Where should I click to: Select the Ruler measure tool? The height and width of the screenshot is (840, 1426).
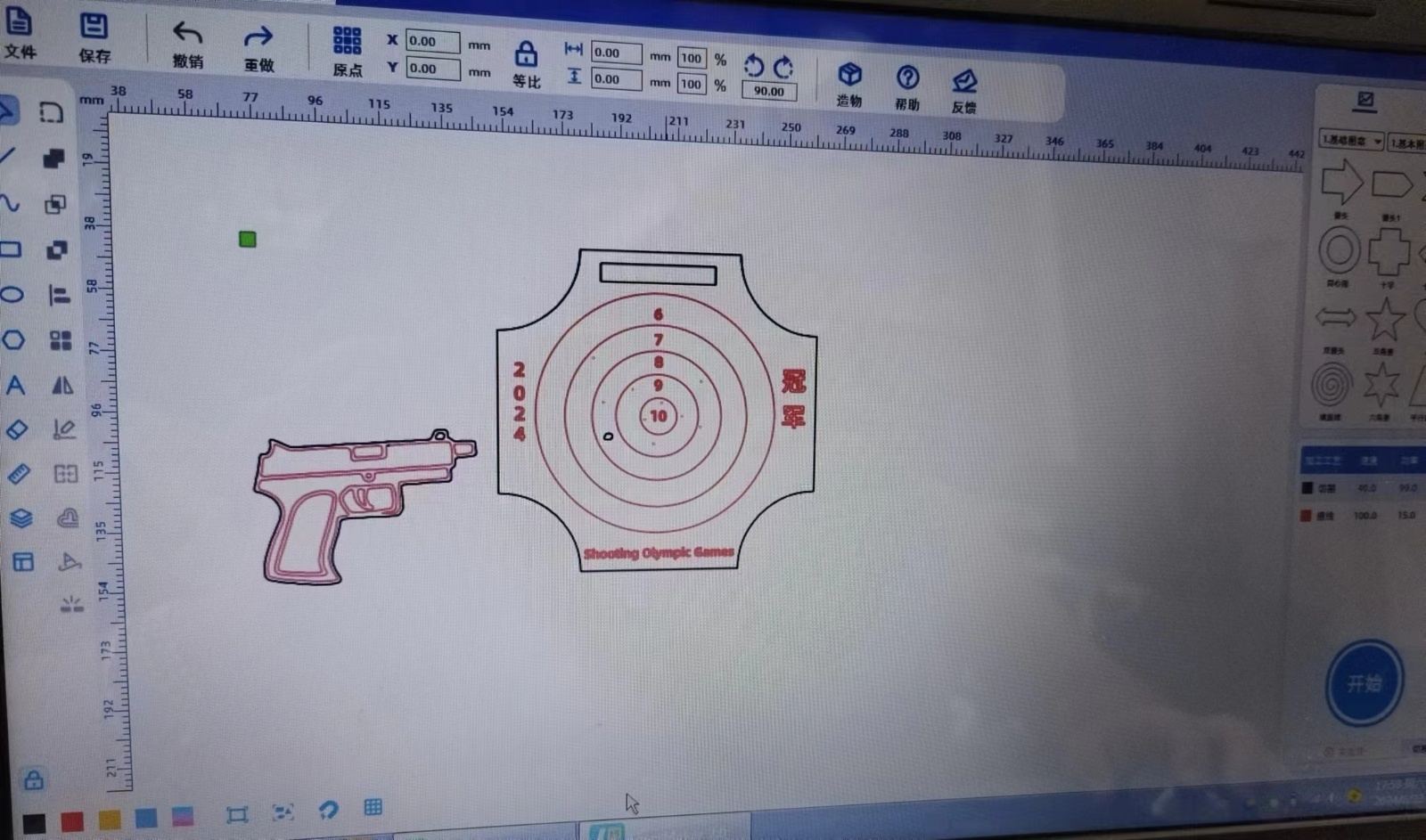pos(19,473)
